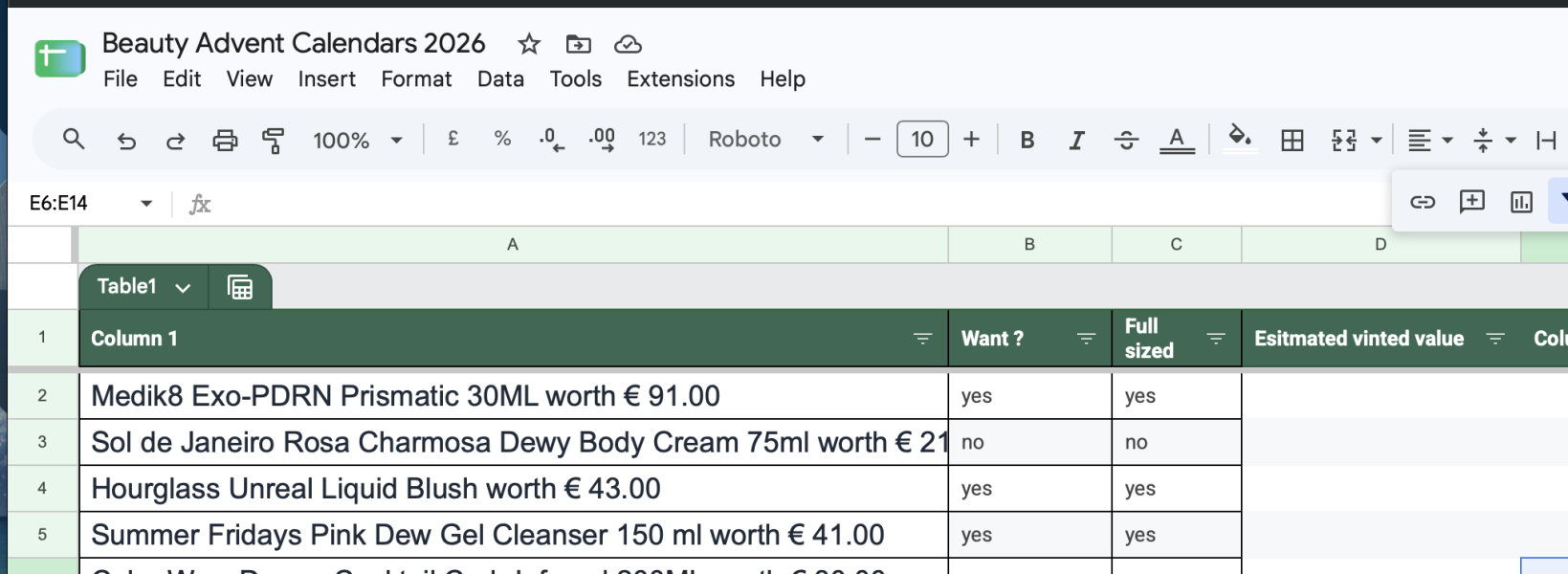Toggle italic formatting
1568x574 pixels.
(1076, 140)
